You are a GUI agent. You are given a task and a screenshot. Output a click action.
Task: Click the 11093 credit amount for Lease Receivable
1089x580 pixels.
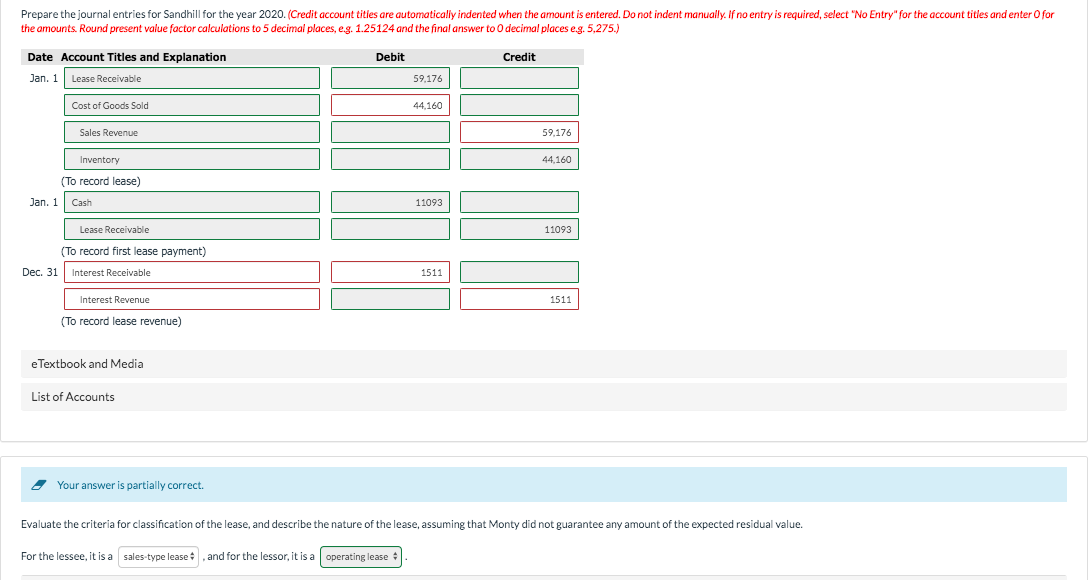[x=519, y=229]
